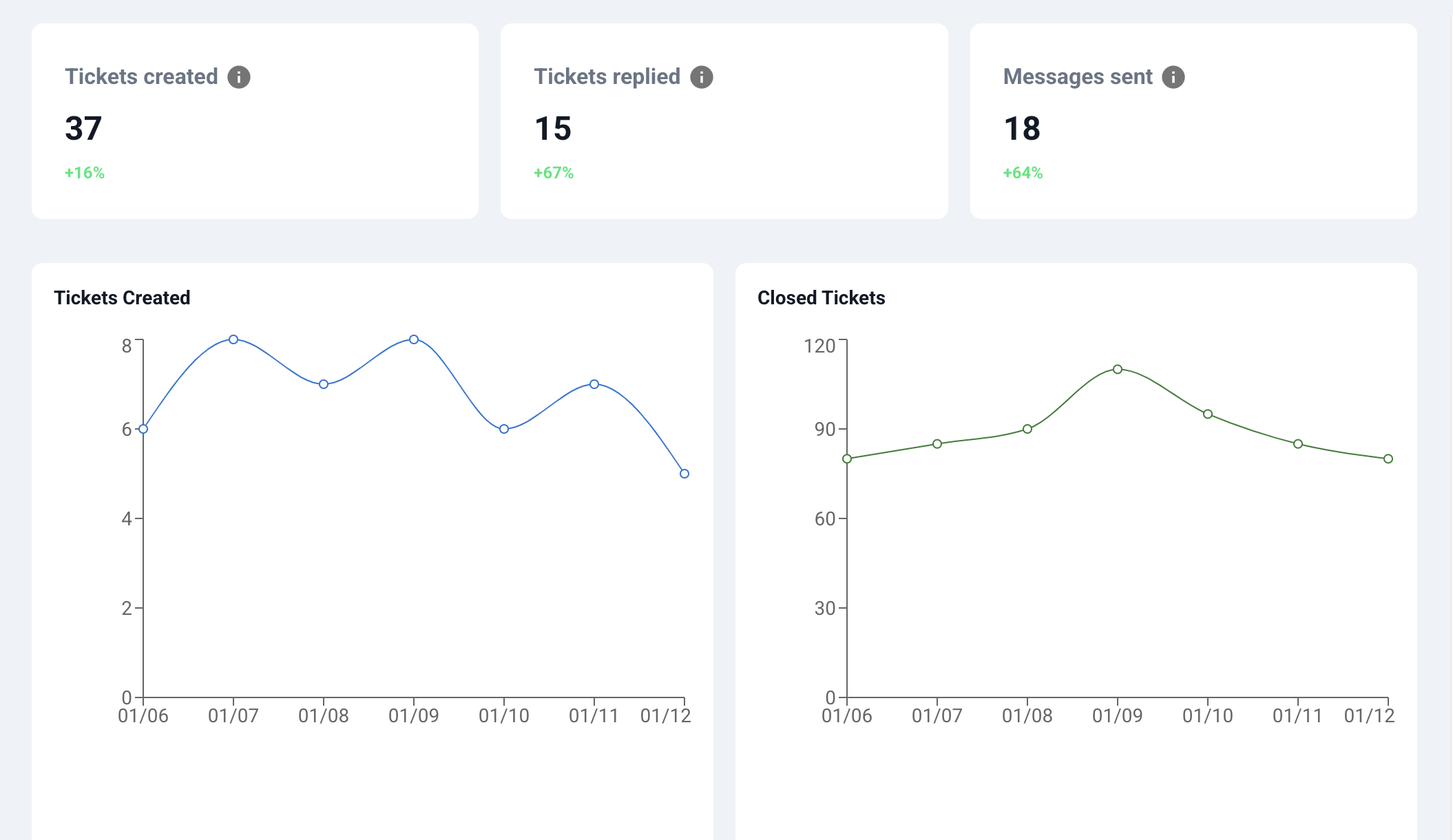This screenshot has height=840, width=1453.
Task: Click the Tickets replied card label
Action: [x=607, y=76]
